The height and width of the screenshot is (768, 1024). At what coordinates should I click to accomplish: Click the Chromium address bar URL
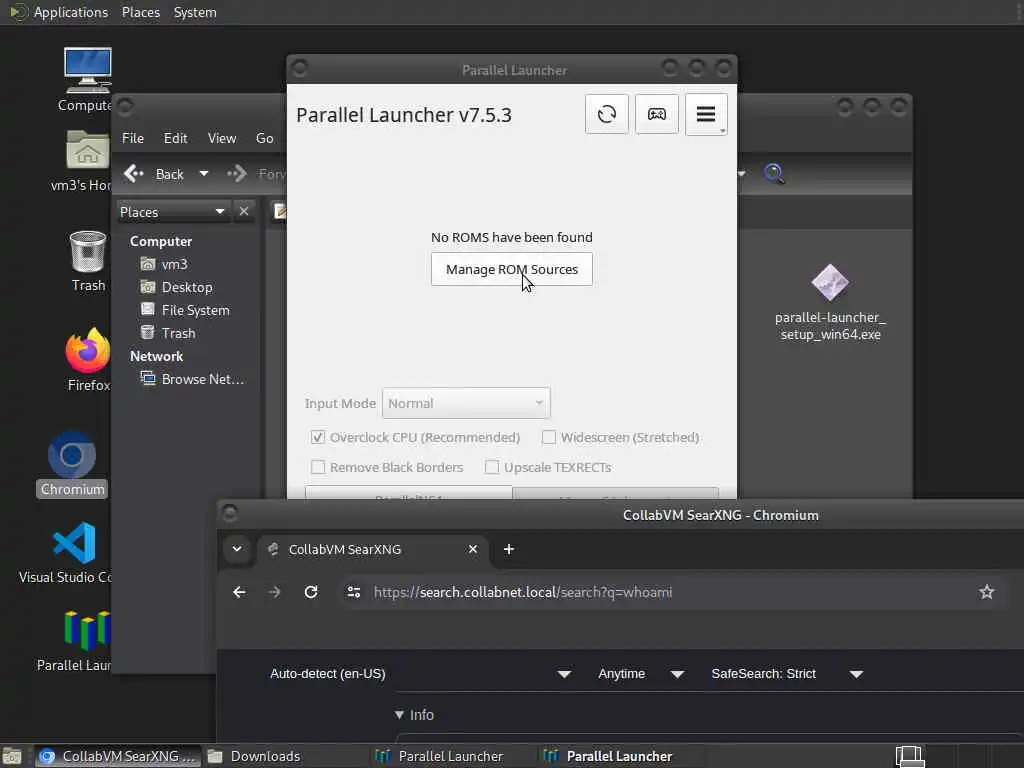(x=522, y=592)
